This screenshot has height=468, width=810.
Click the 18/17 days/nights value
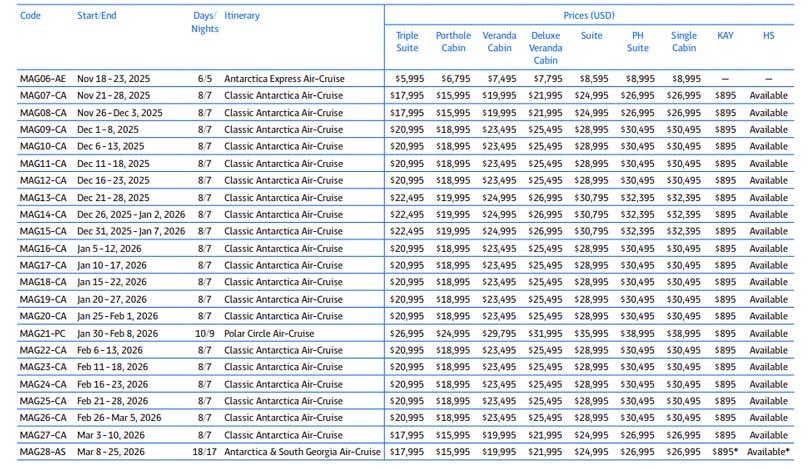pos(205,451)
